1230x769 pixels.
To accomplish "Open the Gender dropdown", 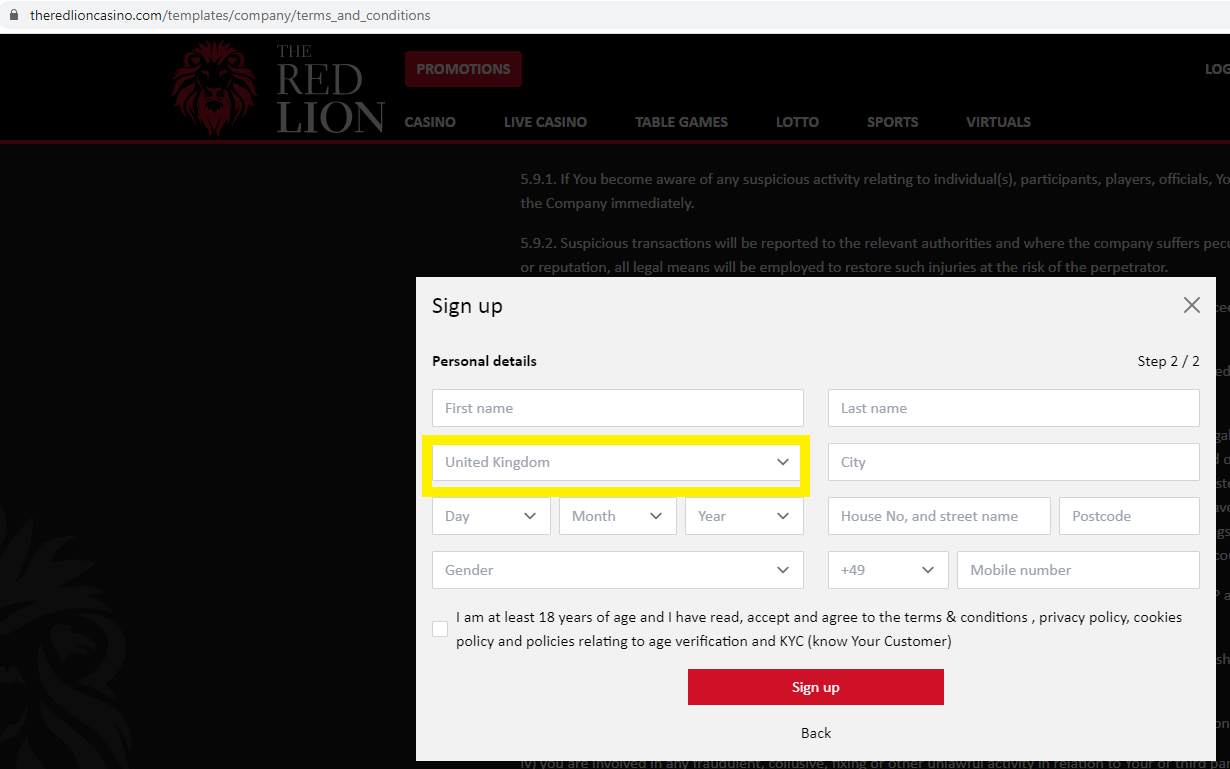I will pyautogui.click(x=617, y=570).
